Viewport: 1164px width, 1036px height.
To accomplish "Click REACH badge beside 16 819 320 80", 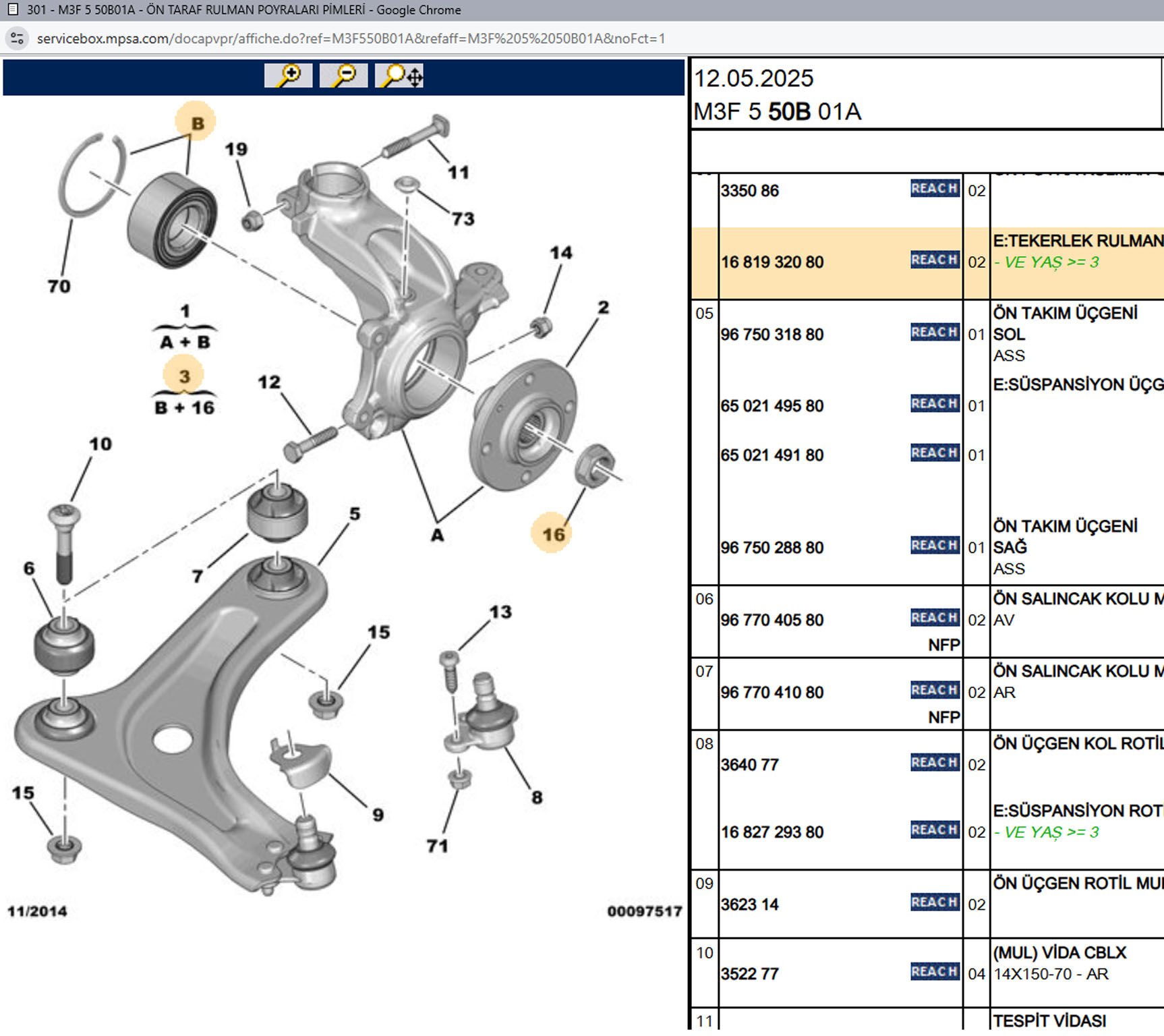I will pos(934,260).
